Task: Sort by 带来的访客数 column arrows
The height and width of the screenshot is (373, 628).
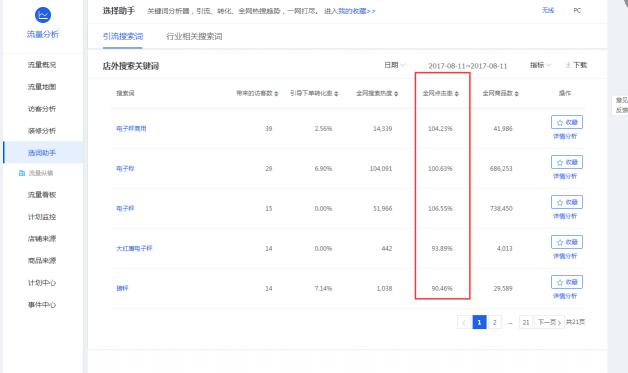Action: pyautogui.click(x=276, y=94)
